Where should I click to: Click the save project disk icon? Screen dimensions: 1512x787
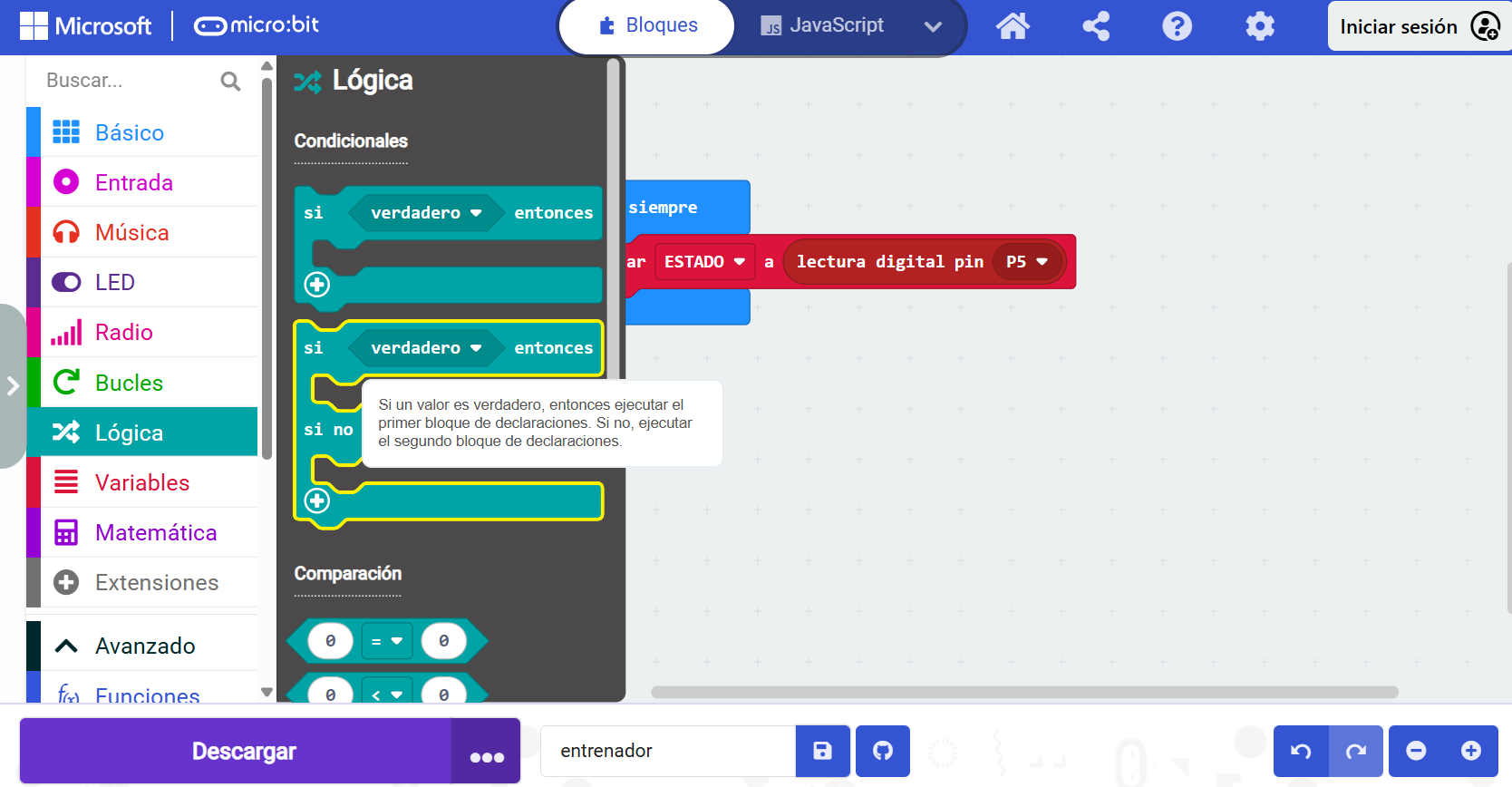pyautogui.click(x=822, y=751)
